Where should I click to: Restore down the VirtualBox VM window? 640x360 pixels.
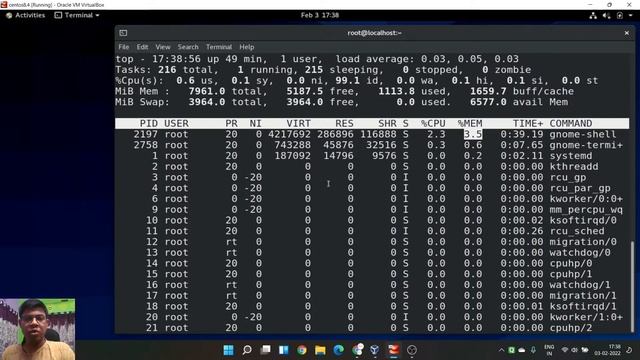coord(609,4)
